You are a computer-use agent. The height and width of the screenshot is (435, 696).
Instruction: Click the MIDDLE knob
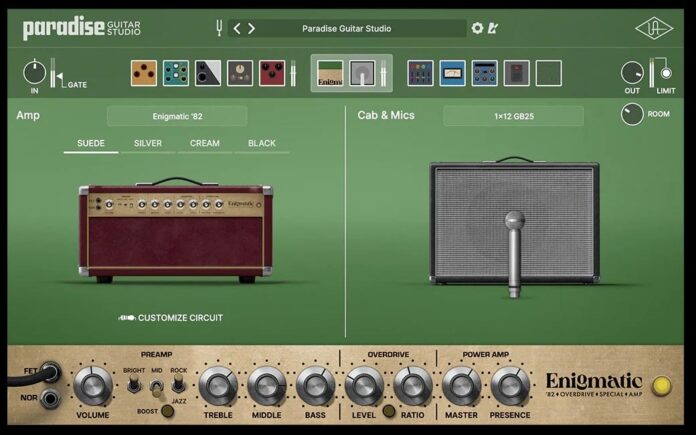266,386
